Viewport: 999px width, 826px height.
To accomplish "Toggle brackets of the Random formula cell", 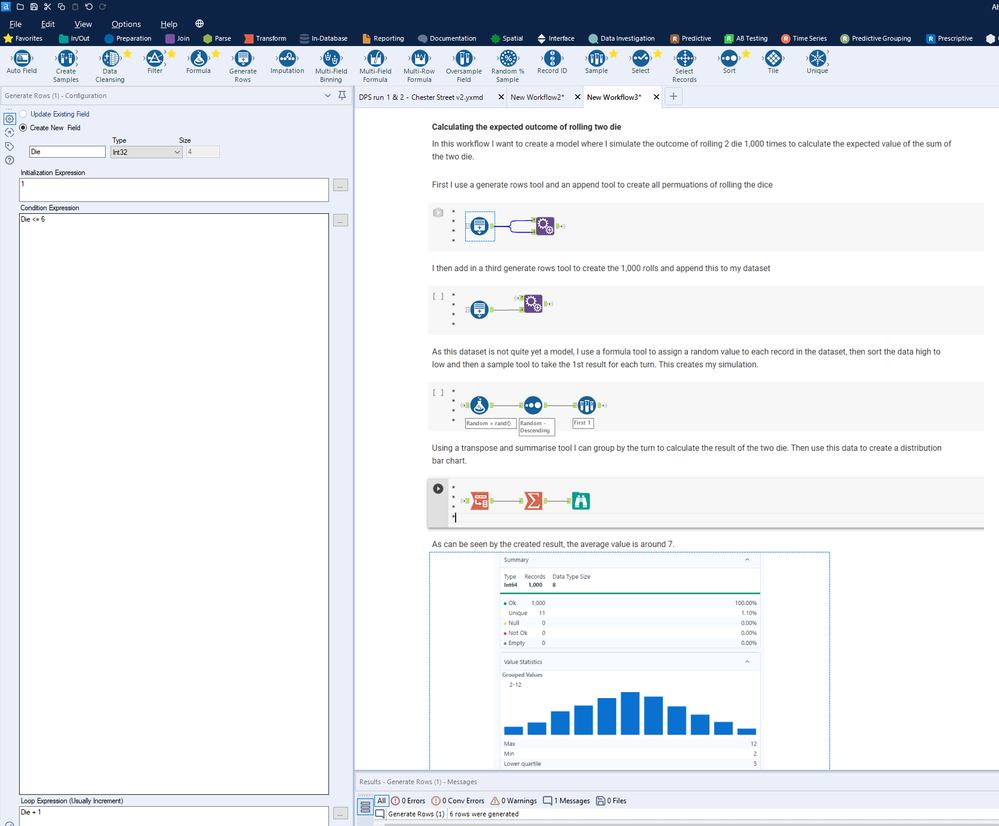I will (x=438, y=393).
